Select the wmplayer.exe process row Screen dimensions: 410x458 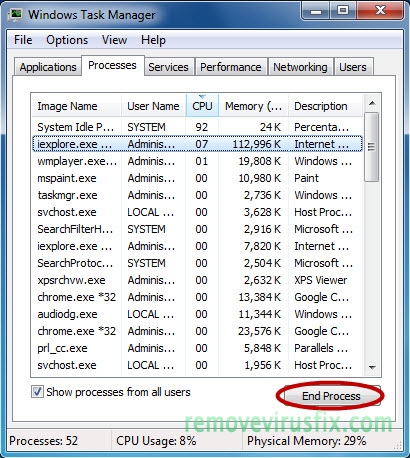tap(197, 161)
